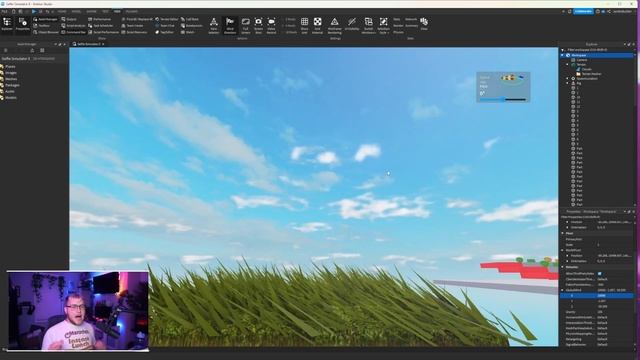Image resolution: width=640 pixels, height=360 pixels.
Task: Click the Collaborate button
Action: tap(583, 11)
